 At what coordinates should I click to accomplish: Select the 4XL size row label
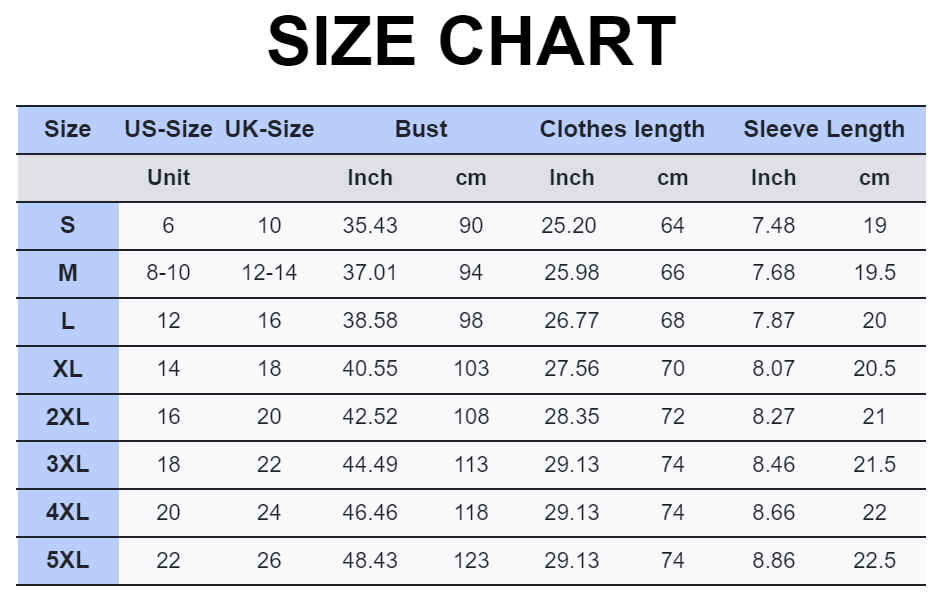coord(67,512)
